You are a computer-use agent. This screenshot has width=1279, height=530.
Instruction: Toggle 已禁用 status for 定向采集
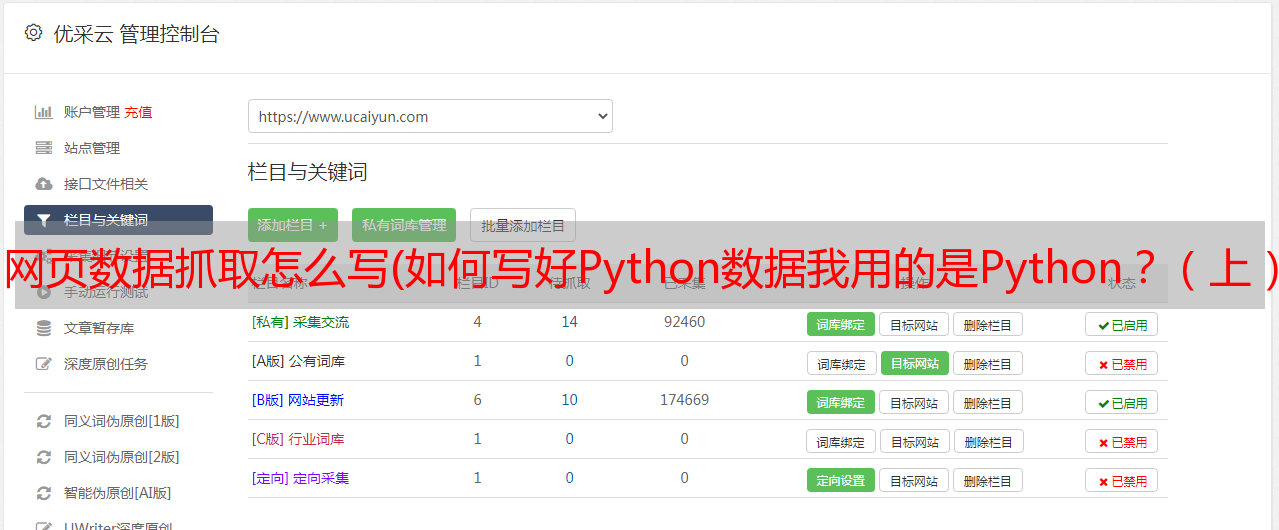1122,480
